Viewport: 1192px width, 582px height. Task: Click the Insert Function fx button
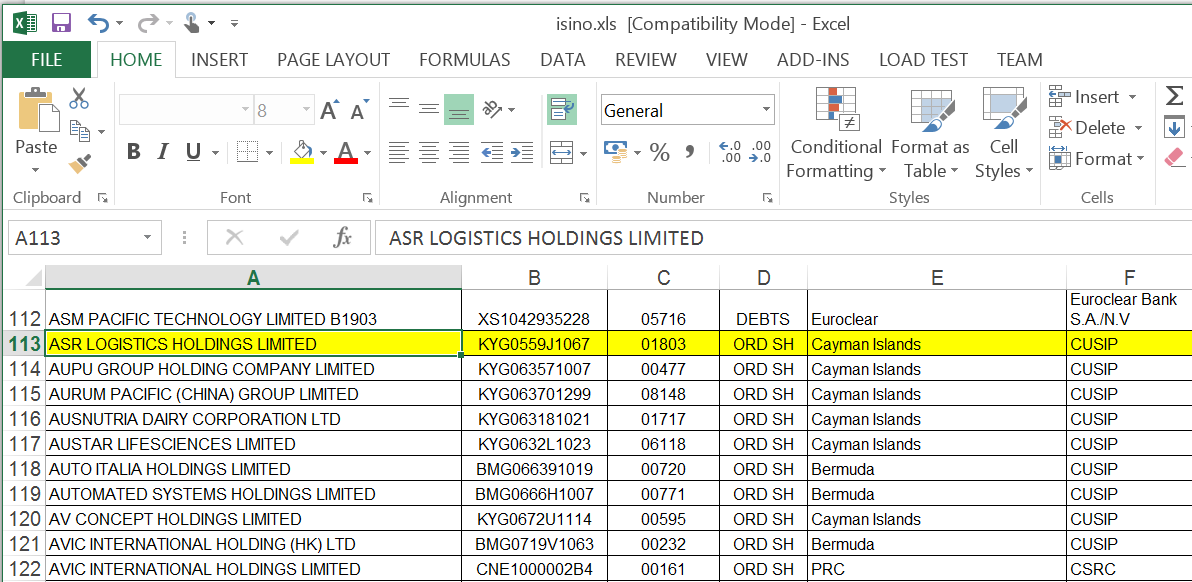(344, 238)
